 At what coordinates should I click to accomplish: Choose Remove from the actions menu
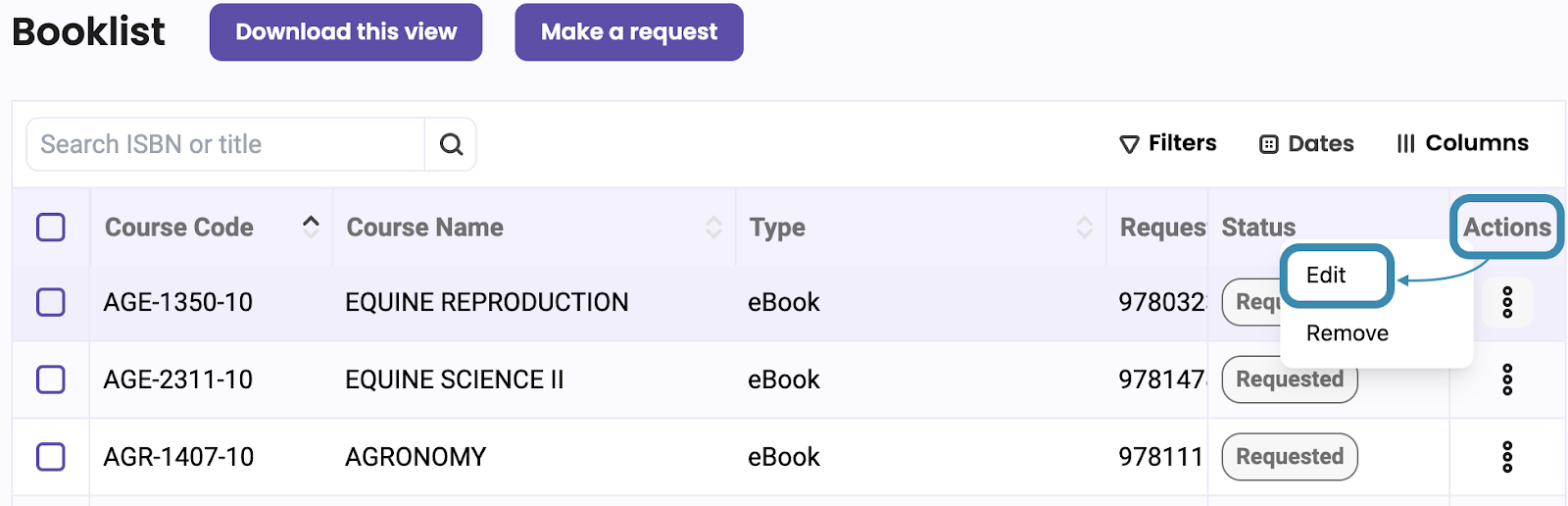pos(1347,333)
